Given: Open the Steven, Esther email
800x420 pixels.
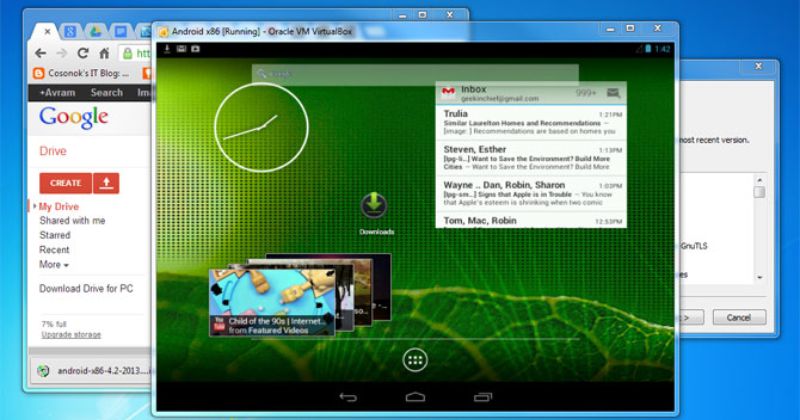Looking at the screenshot, I should pyautogui.click(x=531, y=158).
